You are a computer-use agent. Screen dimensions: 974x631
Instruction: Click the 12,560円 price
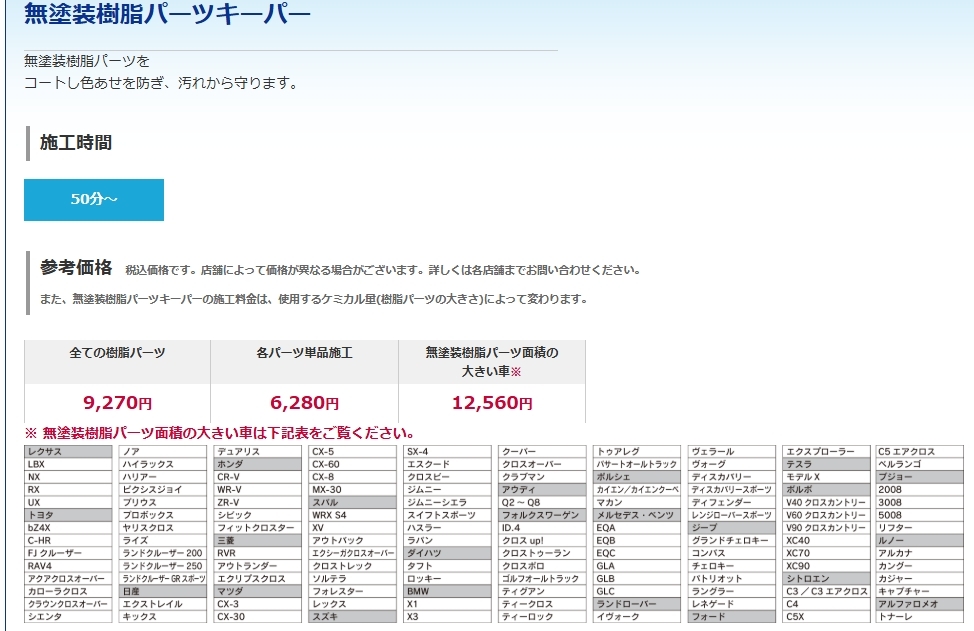491,403
